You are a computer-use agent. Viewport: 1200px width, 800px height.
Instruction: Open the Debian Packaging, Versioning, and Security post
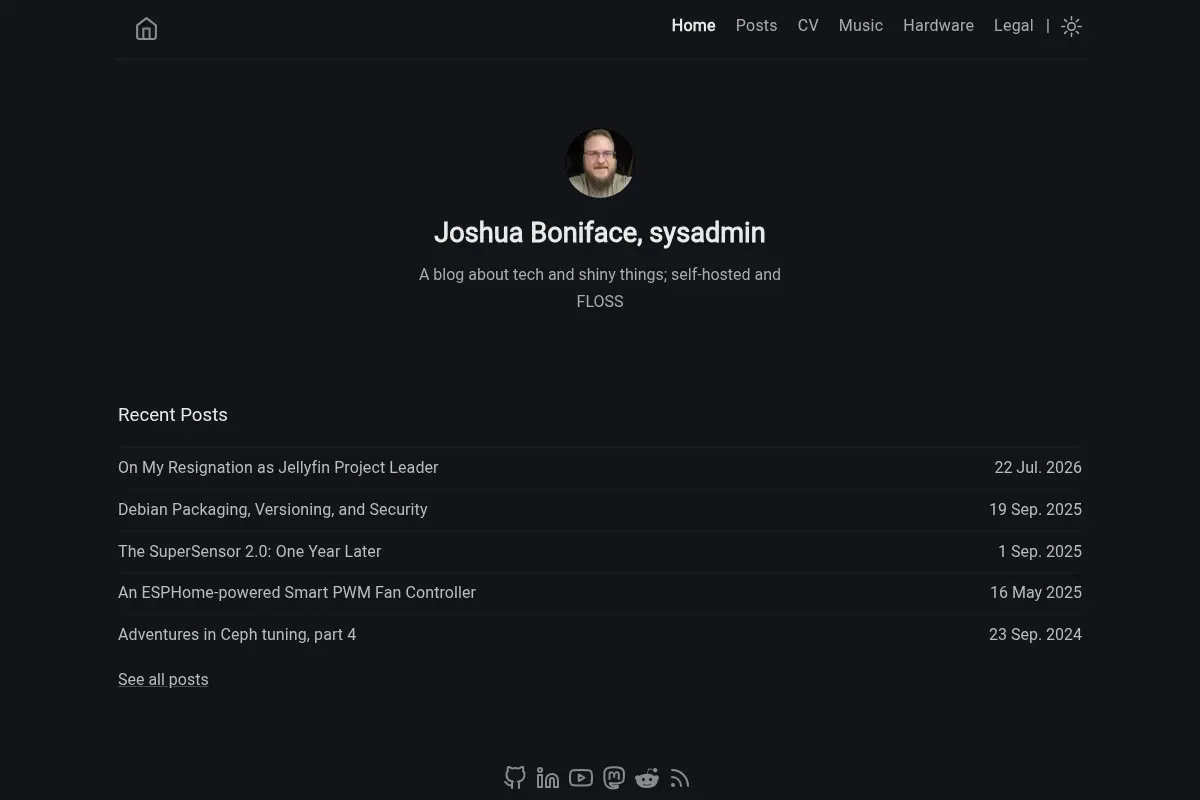pos(273,509)
